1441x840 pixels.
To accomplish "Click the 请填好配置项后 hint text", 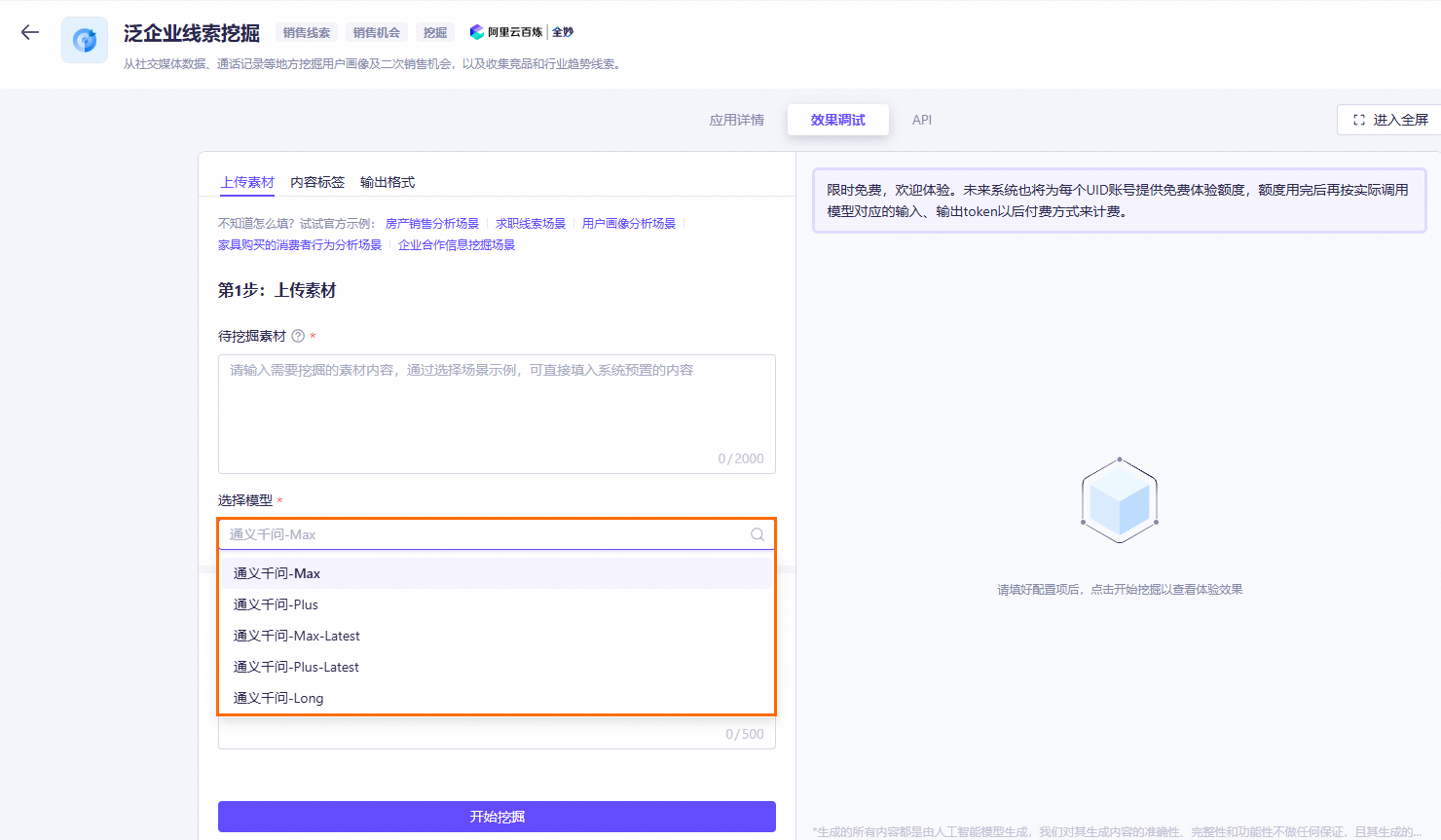I will pos(1120,590).
